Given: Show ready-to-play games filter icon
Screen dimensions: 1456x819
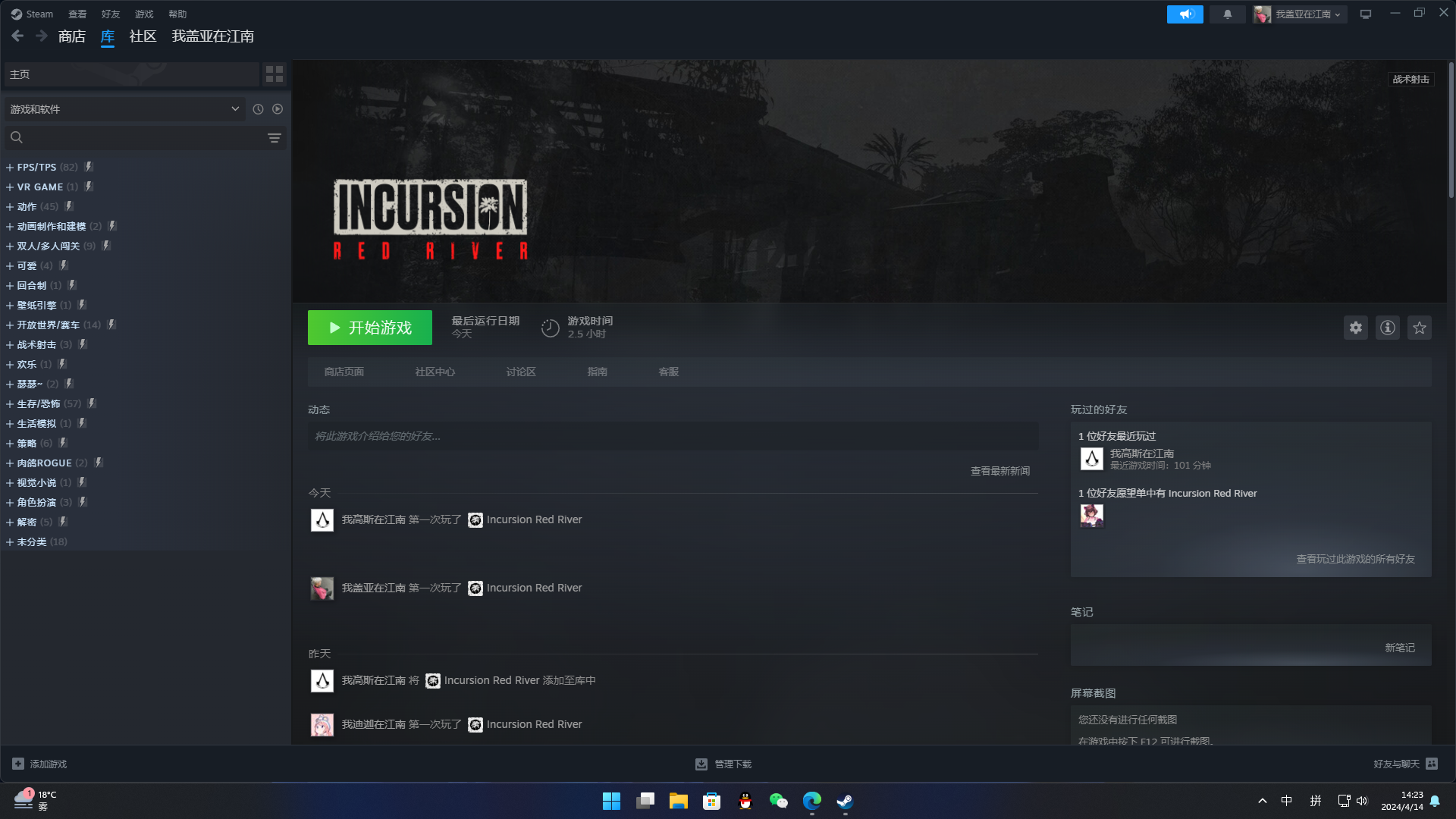Looking at the screenshot, I should tap(278, 109).
